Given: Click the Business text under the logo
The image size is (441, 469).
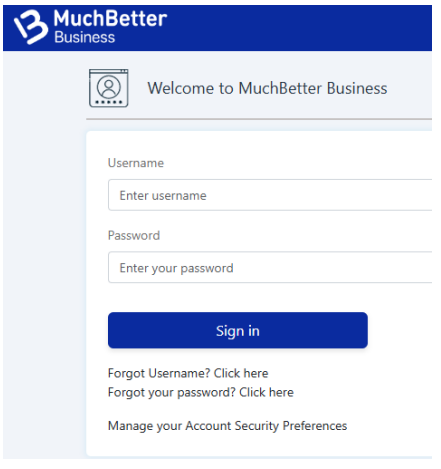Looking at the screenshot, I should (85, 37).
